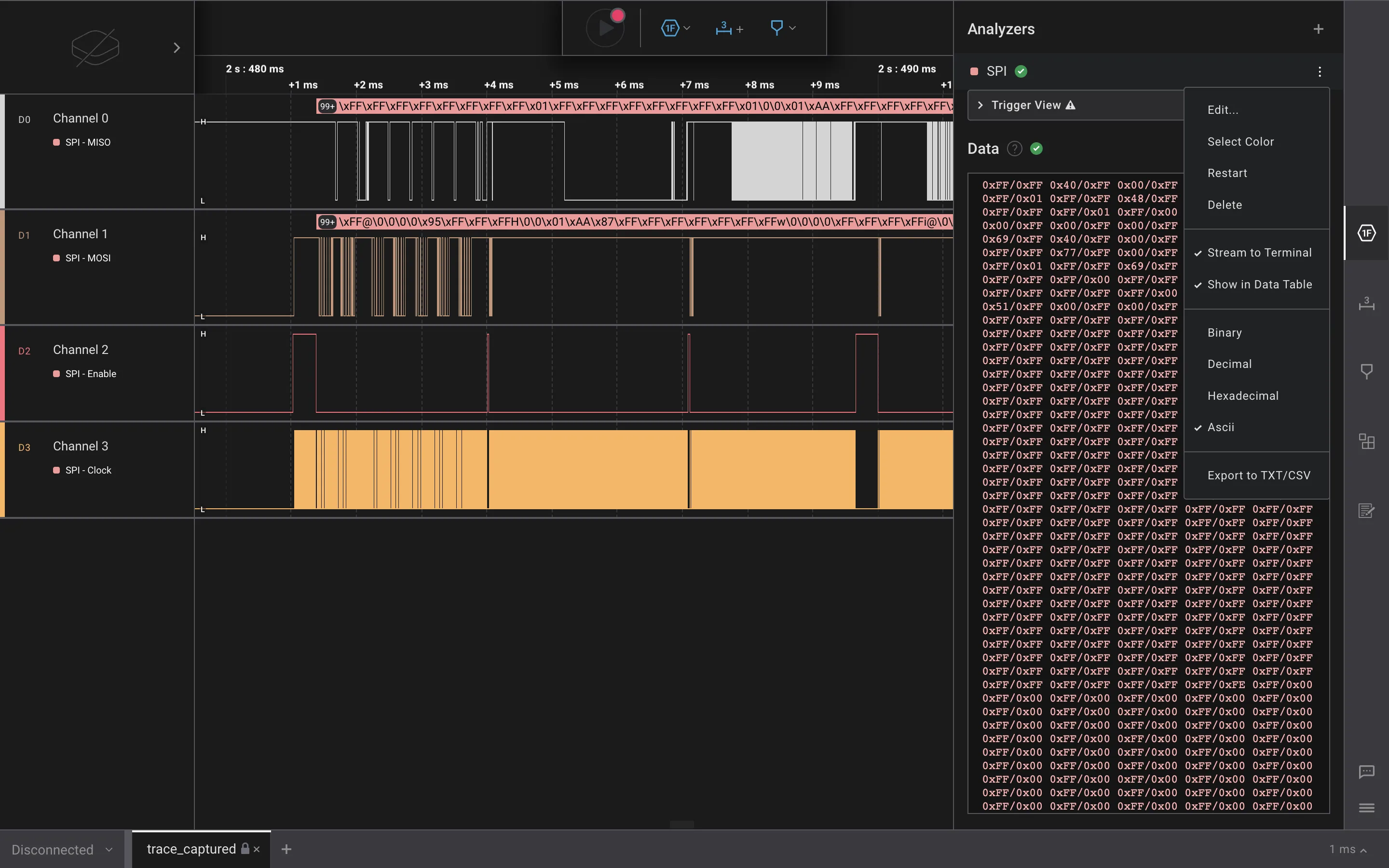This screenshot has height=868, width=1389.
Task: Select Export to TXT/CSV option
Action: click(1258, 474)
